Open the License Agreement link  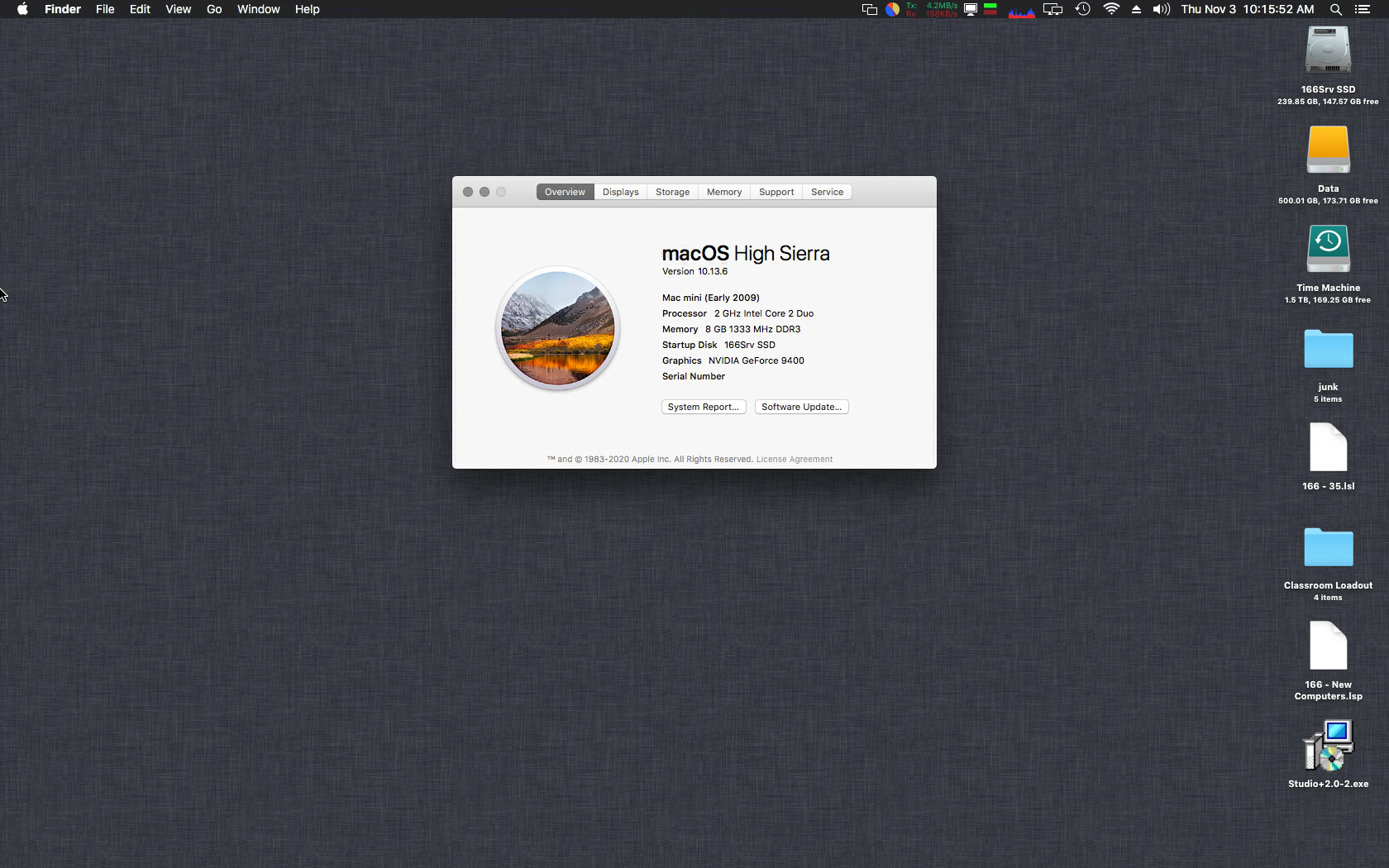[x=795, y=460]
